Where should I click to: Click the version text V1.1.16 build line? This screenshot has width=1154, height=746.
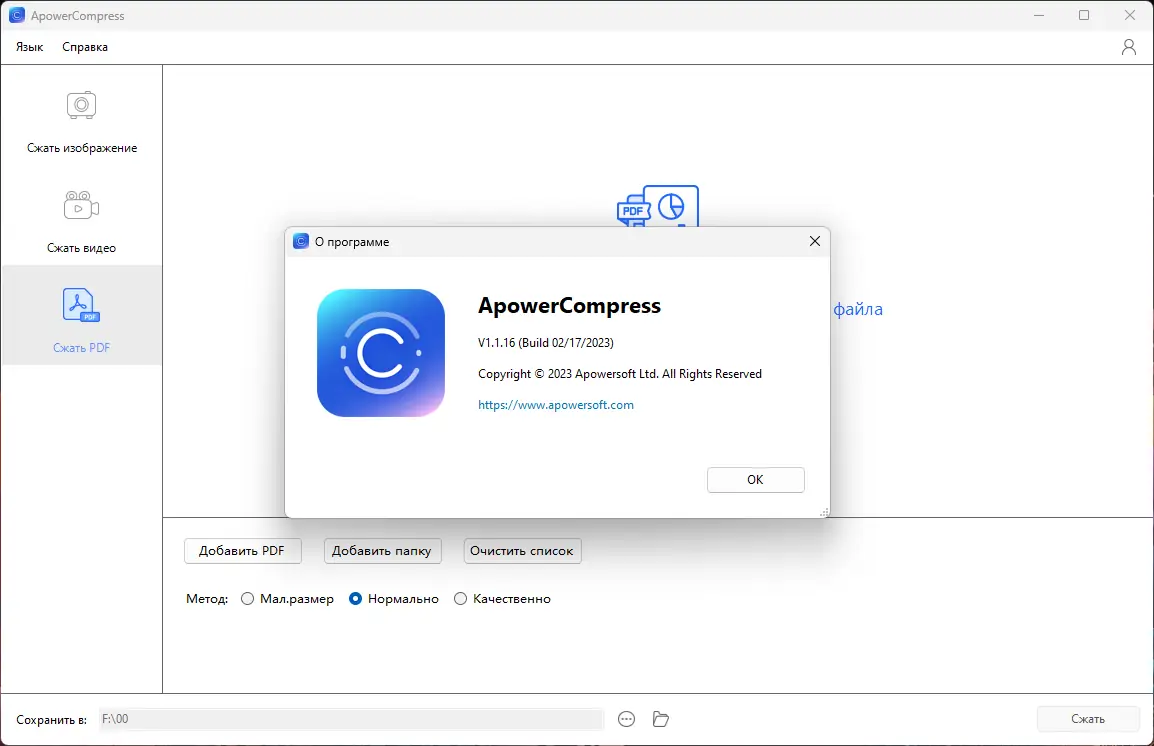tap(545, 343)
